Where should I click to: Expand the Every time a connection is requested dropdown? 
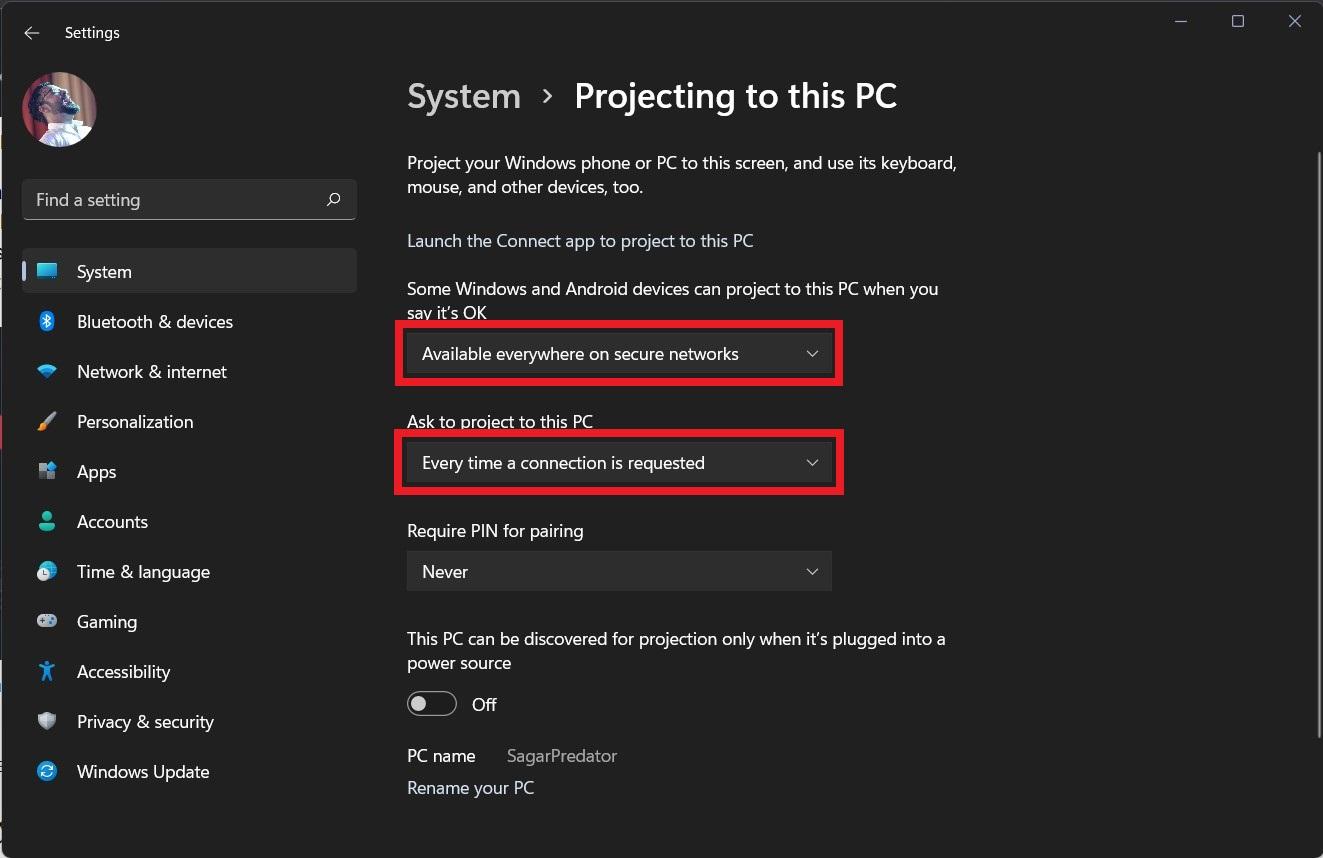pos(619,463)
